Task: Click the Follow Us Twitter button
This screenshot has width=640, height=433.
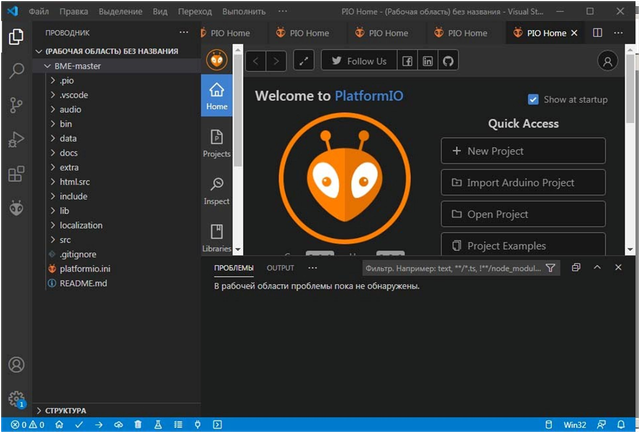Action: (x=359, y=61)
